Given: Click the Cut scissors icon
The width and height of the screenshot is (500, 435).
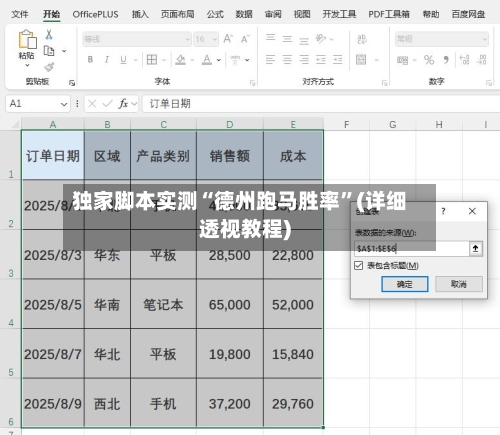Looking at the screenshot, I should tap(49, 34).
